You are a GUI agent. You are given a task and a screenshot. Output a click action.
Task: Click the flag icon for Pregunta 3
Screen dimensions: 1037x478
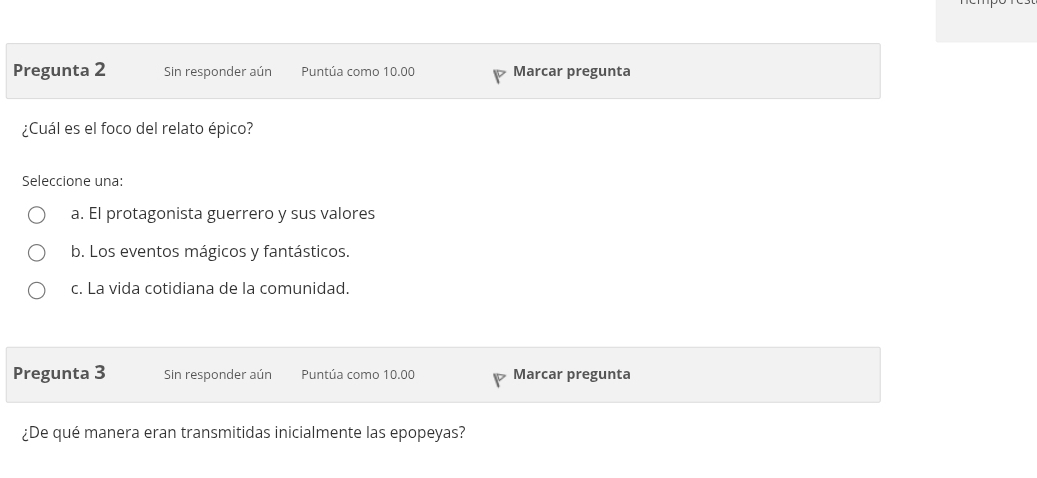(499, 379)
